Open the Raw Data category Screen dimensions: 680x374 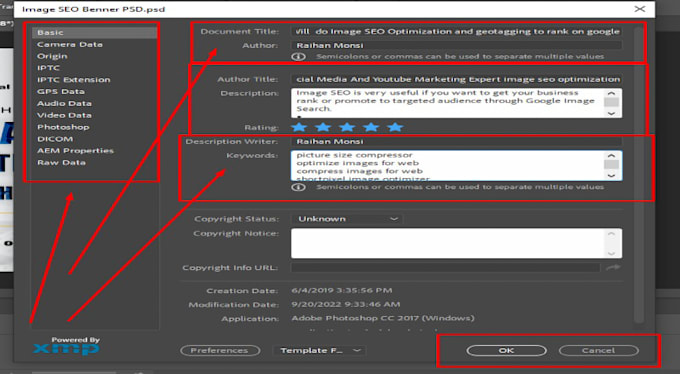[61, 163]
